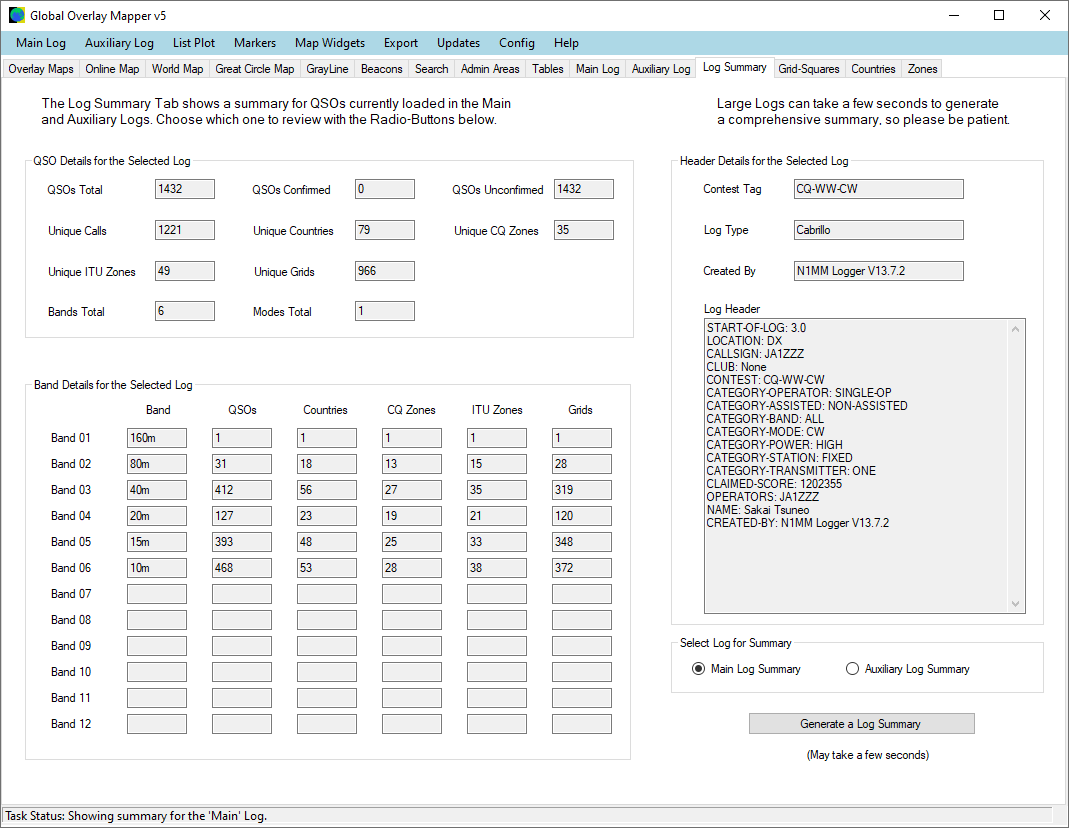Open the Markers menu
Image resolution: width=1069 pixels, height=828 pixels.
pyautogui.click(x=255, y=43)
